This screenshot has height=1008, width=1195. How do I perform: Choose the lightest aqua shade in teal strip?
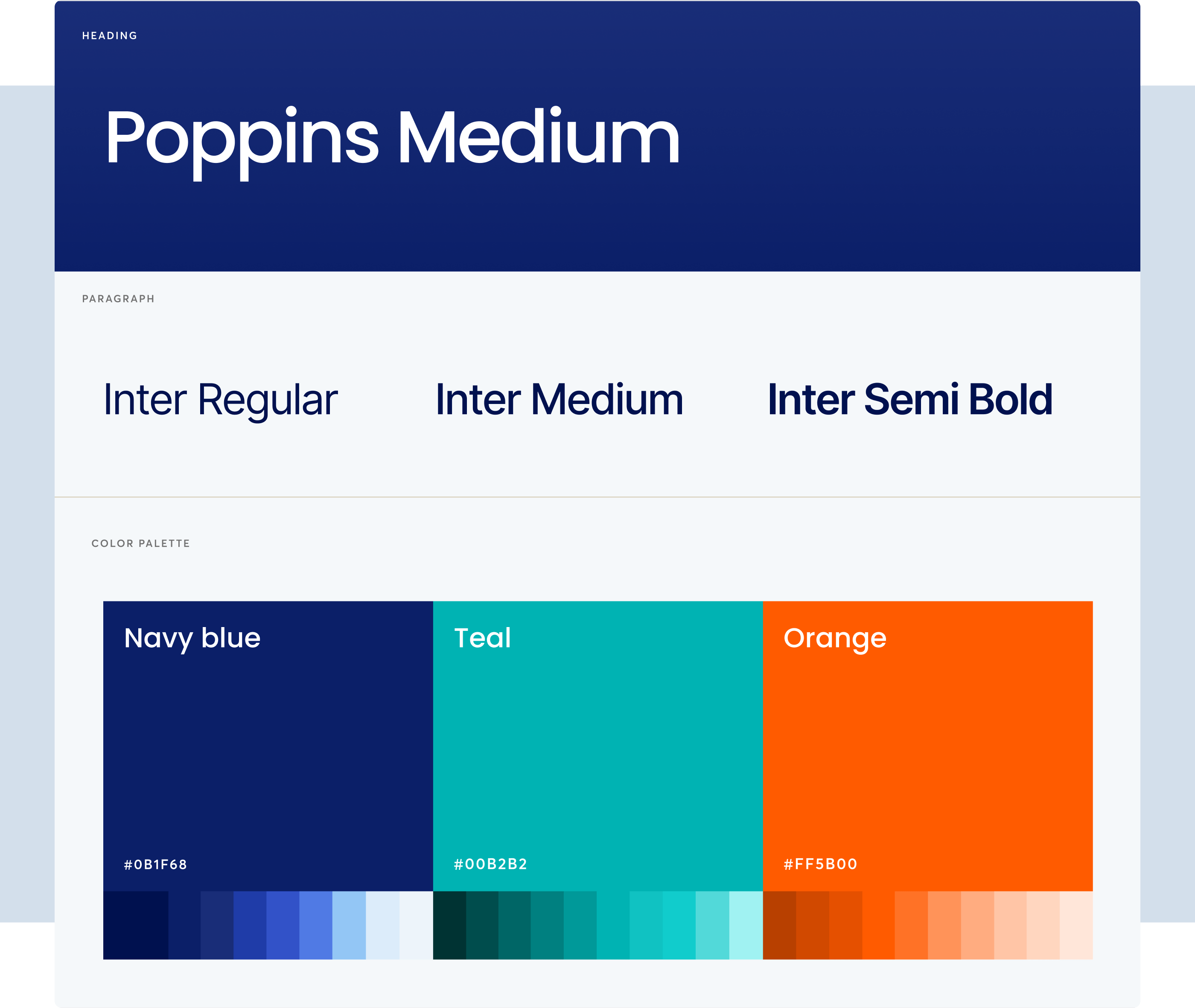(746, 925)
